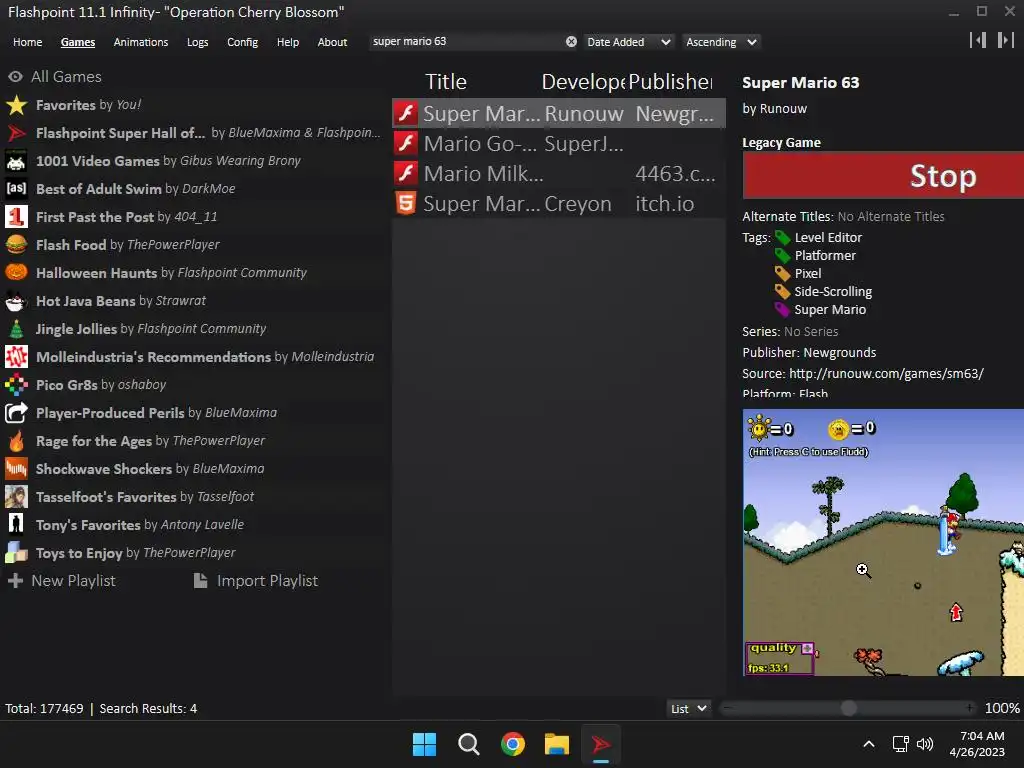Image resolution: width=1024 pixels, height=768 pixels.
Task: Click in the search text field
Action: [467, 42]
